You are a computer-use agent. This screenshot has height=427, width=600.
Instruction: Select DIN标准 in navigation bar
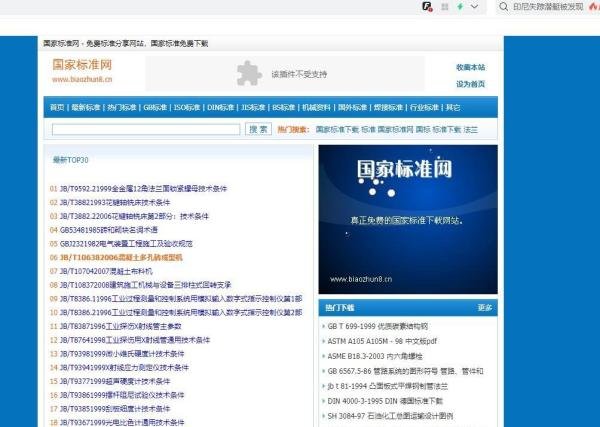[x=220, y=108]
